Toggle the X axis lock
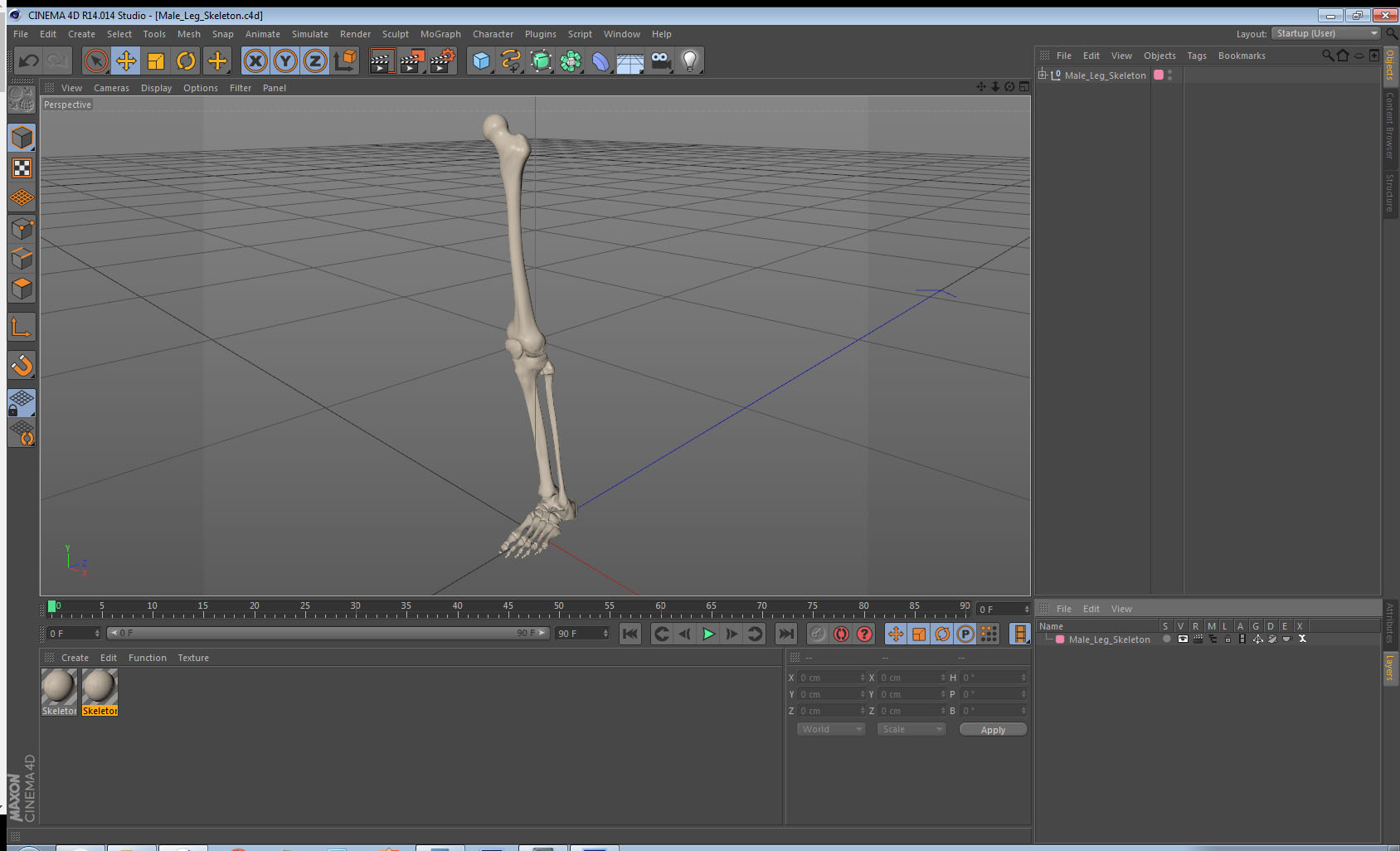 (x=255, y=61)
